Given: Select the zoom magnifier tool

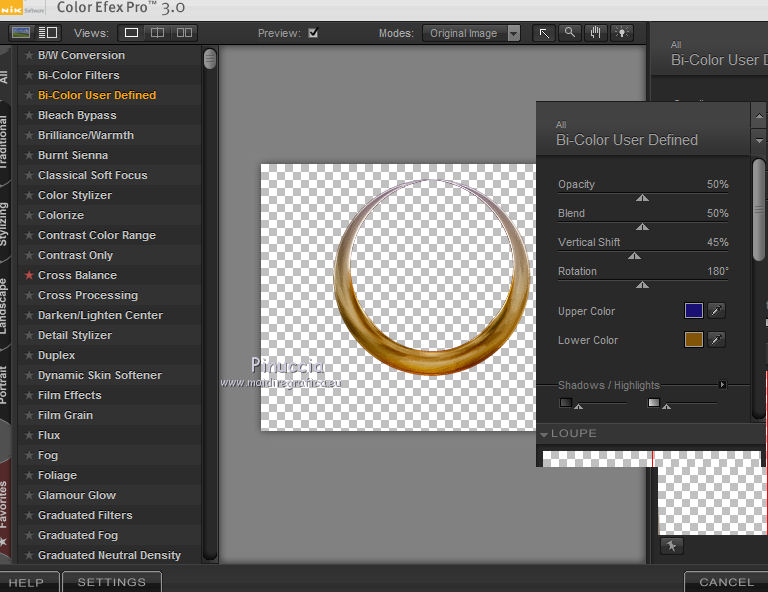Looking at the screenshot, I should 569,33.
